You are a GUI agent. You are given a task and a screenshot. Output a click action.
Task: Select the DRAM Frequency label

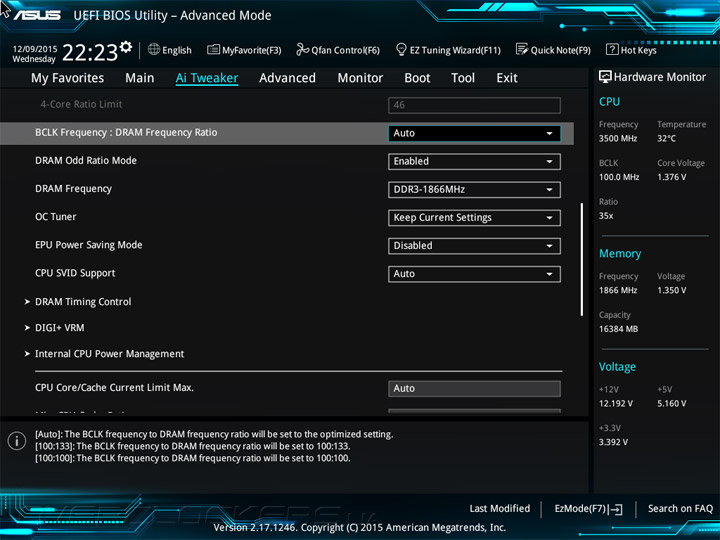pyautogui.click(x=73, y=189)
